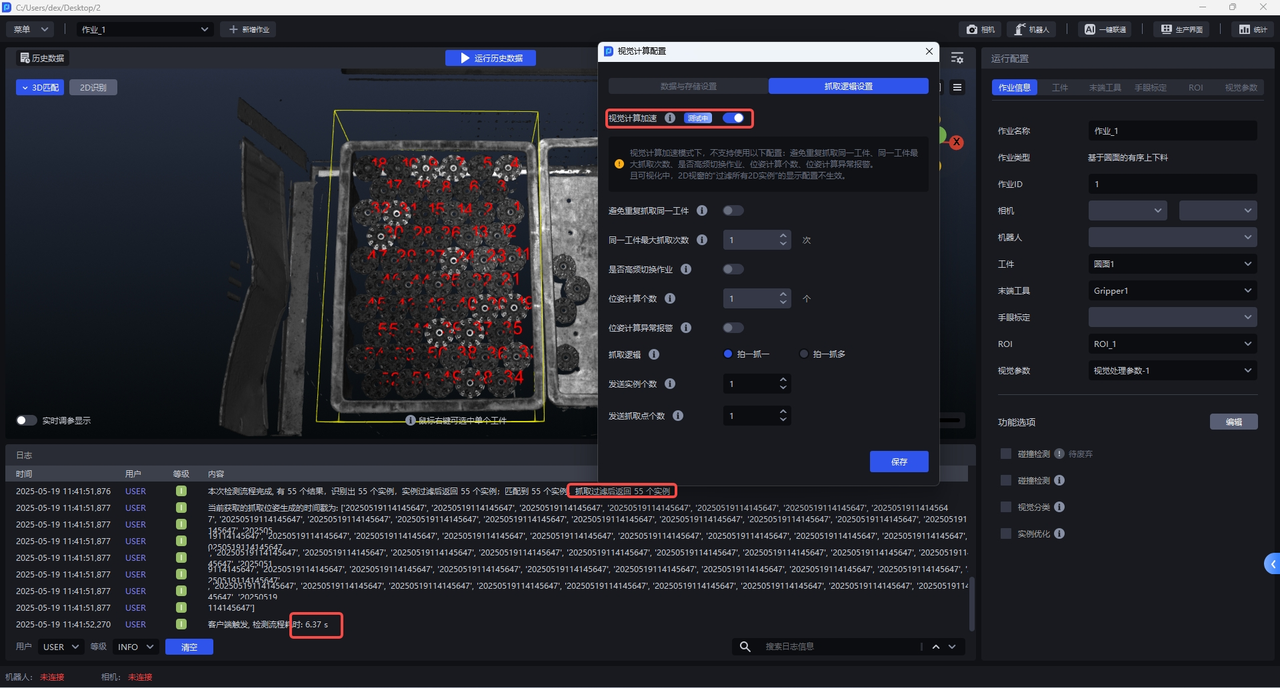
Task: Open the log 等级 INFO dropdown
Action: click(135, 647)
